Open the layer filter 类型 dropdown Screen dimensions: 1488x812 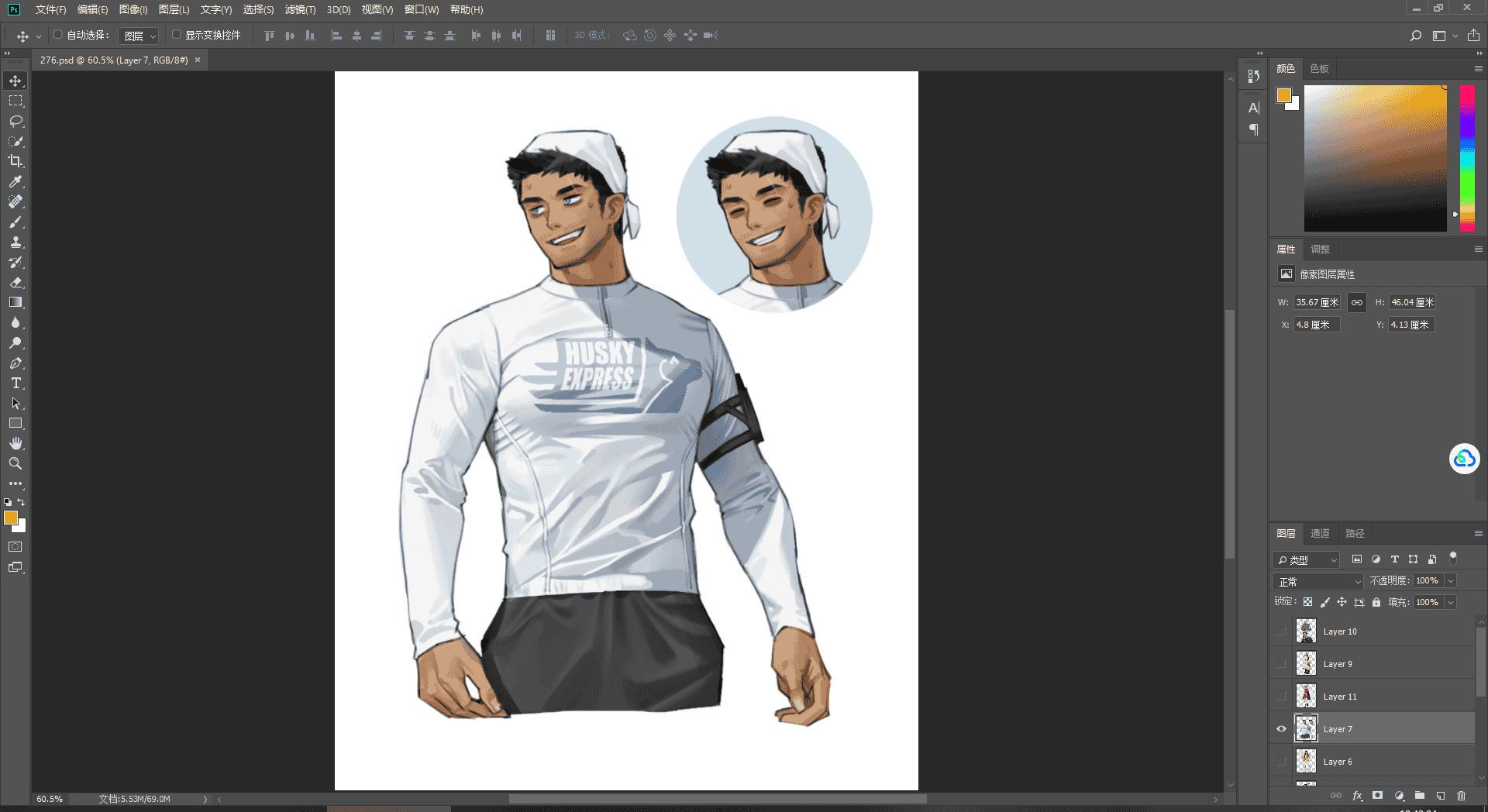click(x=1307, y=559)
